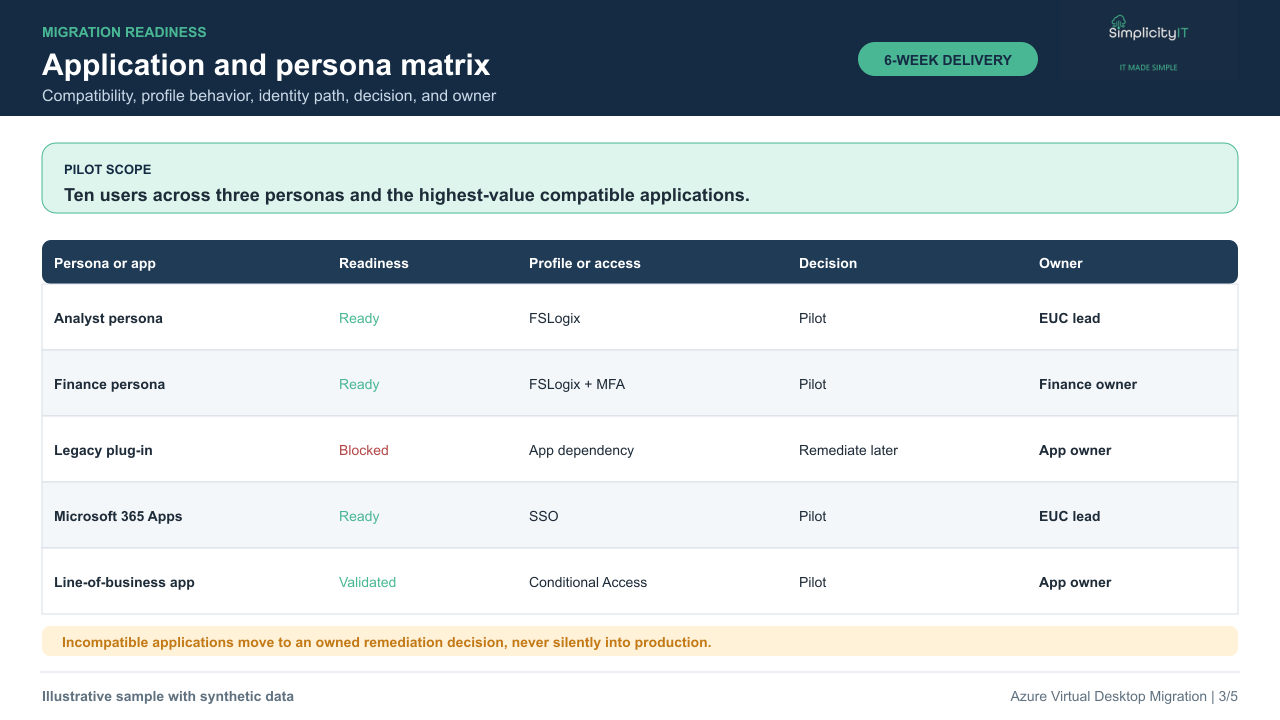Image resolution: width=1280 pixels, height=720 pixels.
Task: Select the Line-of-business app row name
Action: click(x=124, y=582)
